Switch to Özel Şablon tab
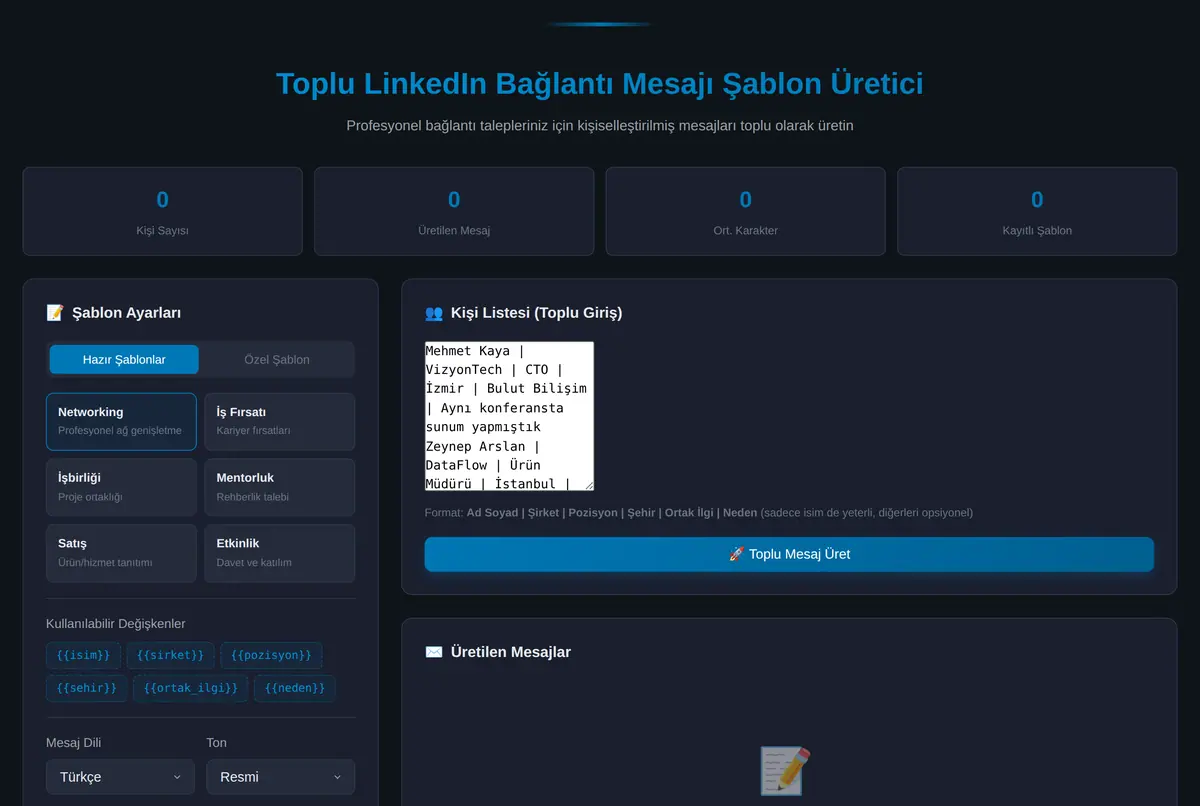The width and height of the screenshot is (1200, 806). (x=277, y=359)
